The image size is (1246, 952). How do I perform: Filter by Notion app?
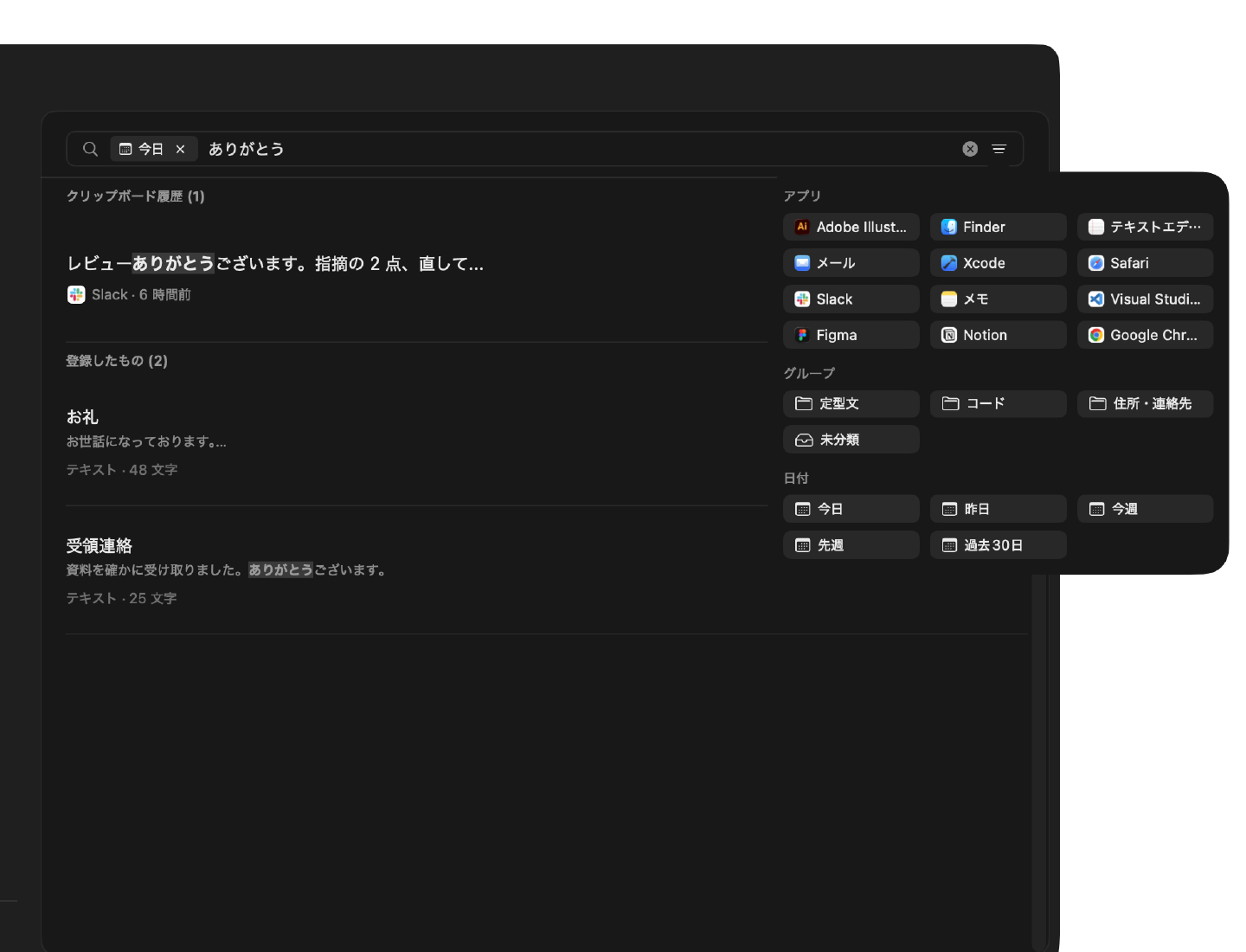point(999,335)
